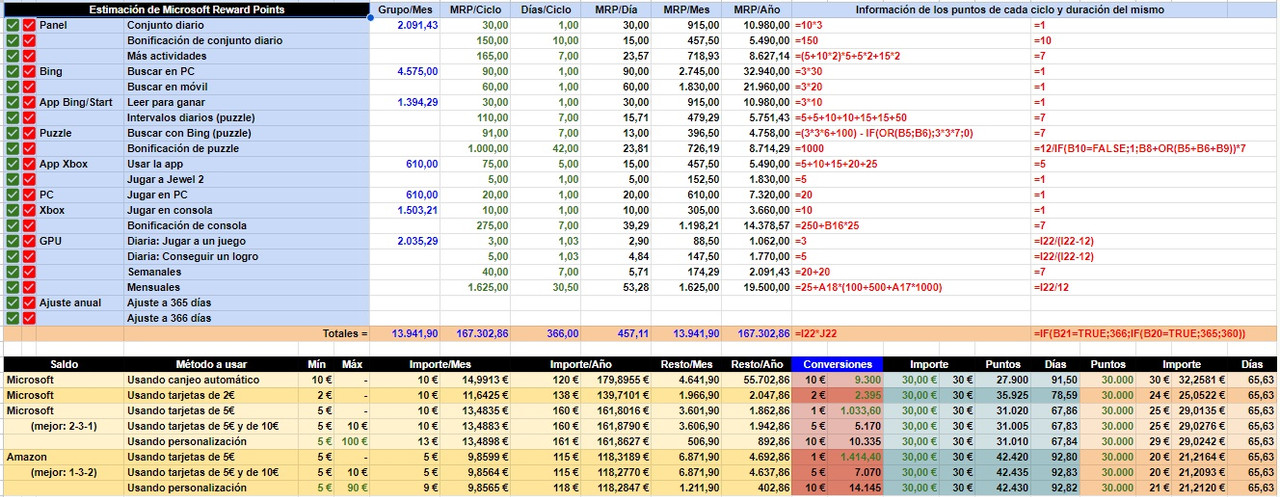
Task: Toggle green checkbox in Conjunto diario row
Action: tap(12, 25)
